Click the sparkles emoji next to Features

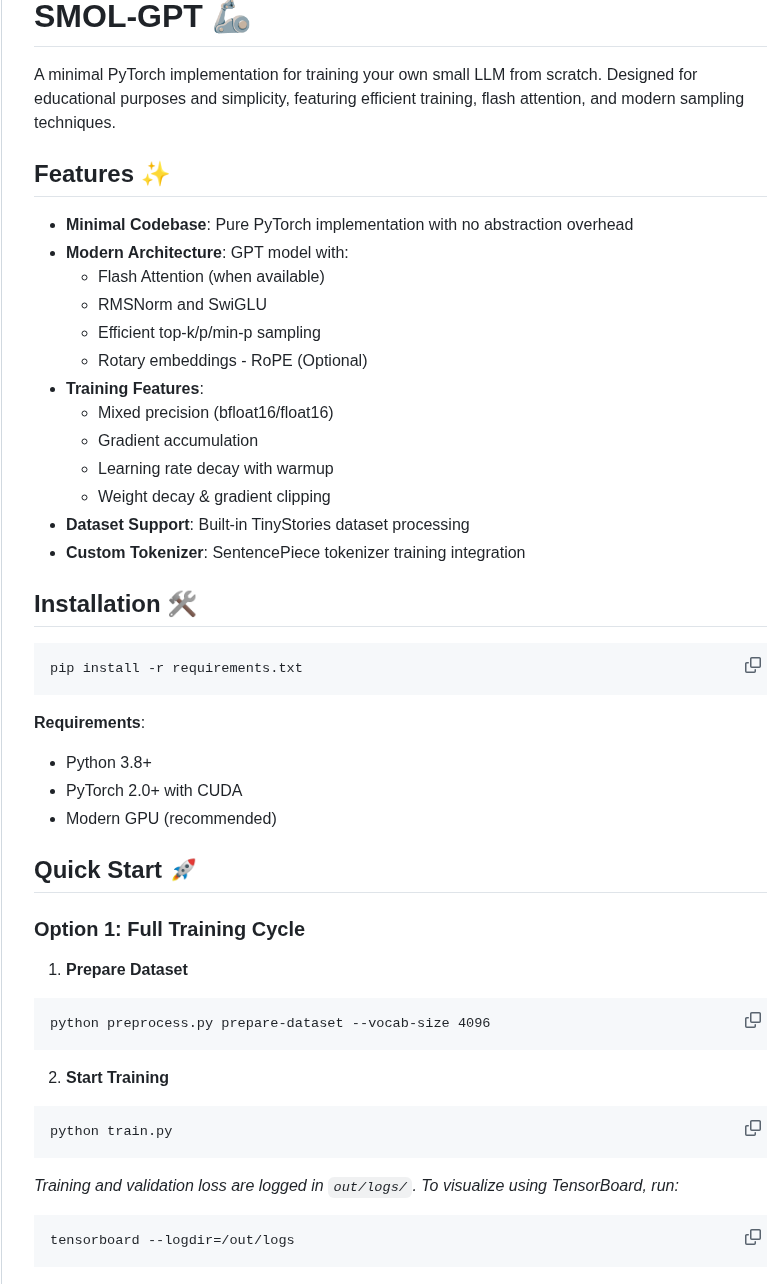(156, 174)
